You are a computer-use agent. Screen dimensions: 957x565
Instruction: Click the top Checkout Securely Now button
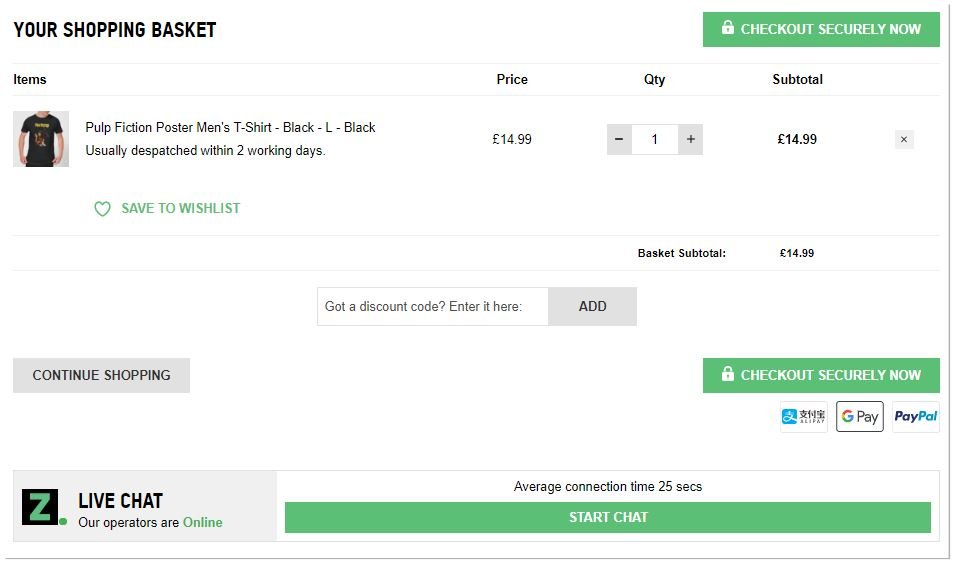(x=821, y=29)
